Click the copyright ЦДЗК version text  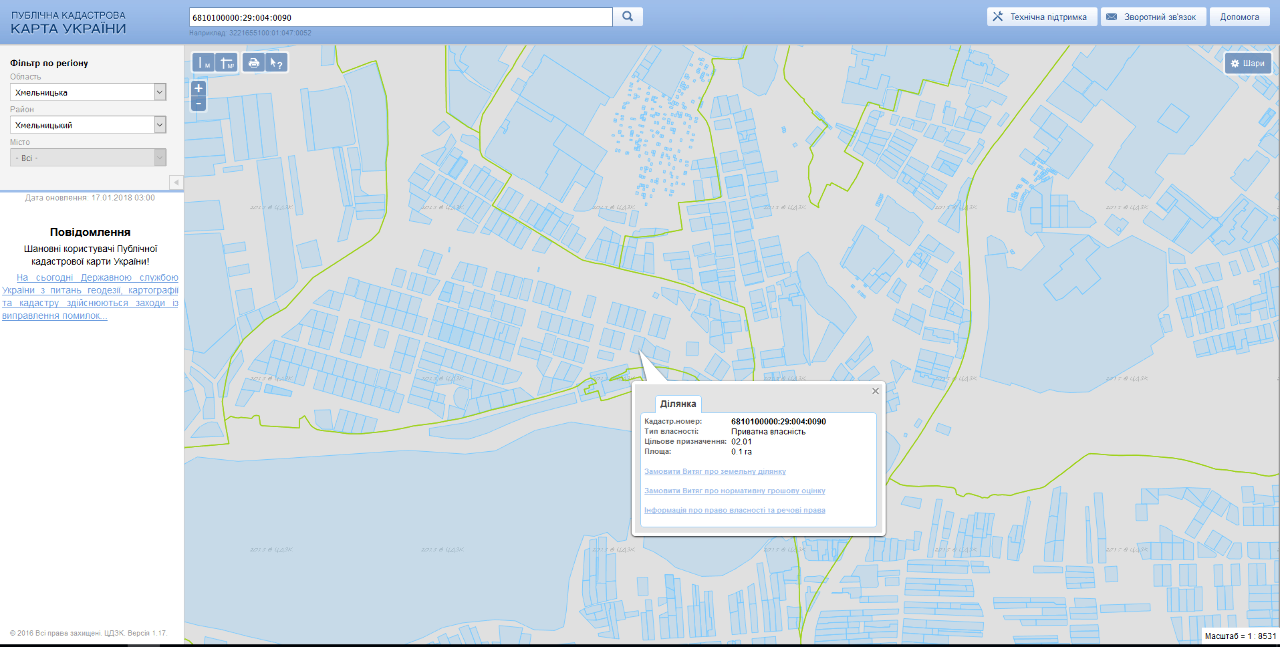88,633
